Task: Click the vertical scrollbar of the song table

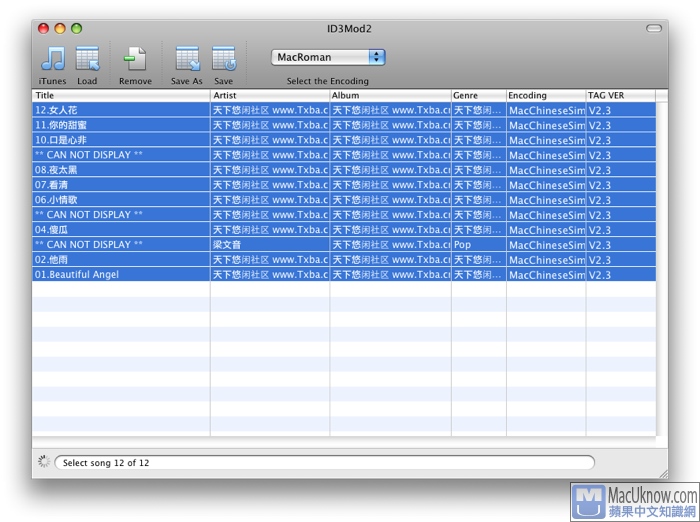Action: pyautogui.click(x=662, y=268)
